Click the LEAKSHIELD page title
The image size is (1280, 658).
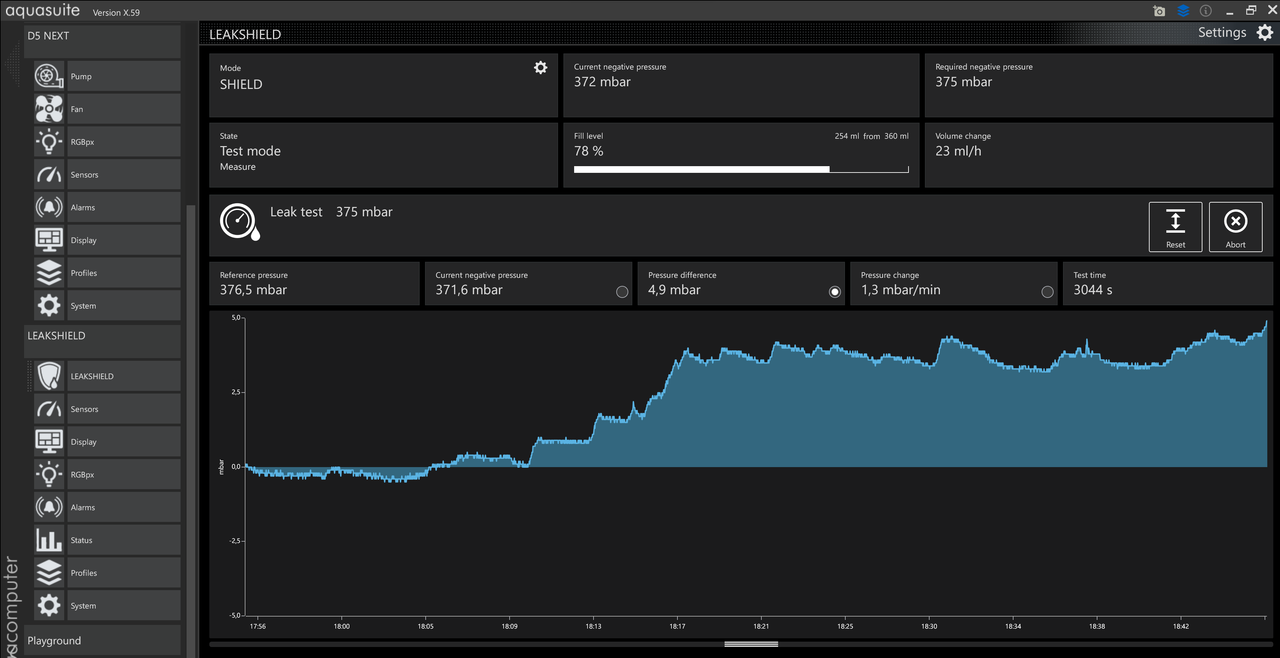(x=245, y=34)
